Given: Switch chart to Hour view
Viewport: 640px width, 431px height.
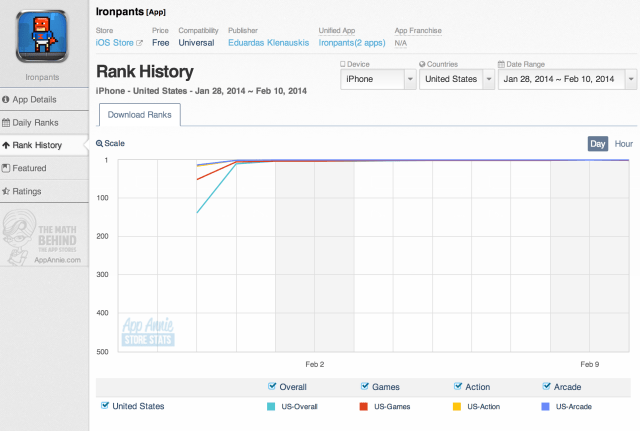Looking at the screenshot, I should point(624,144).
